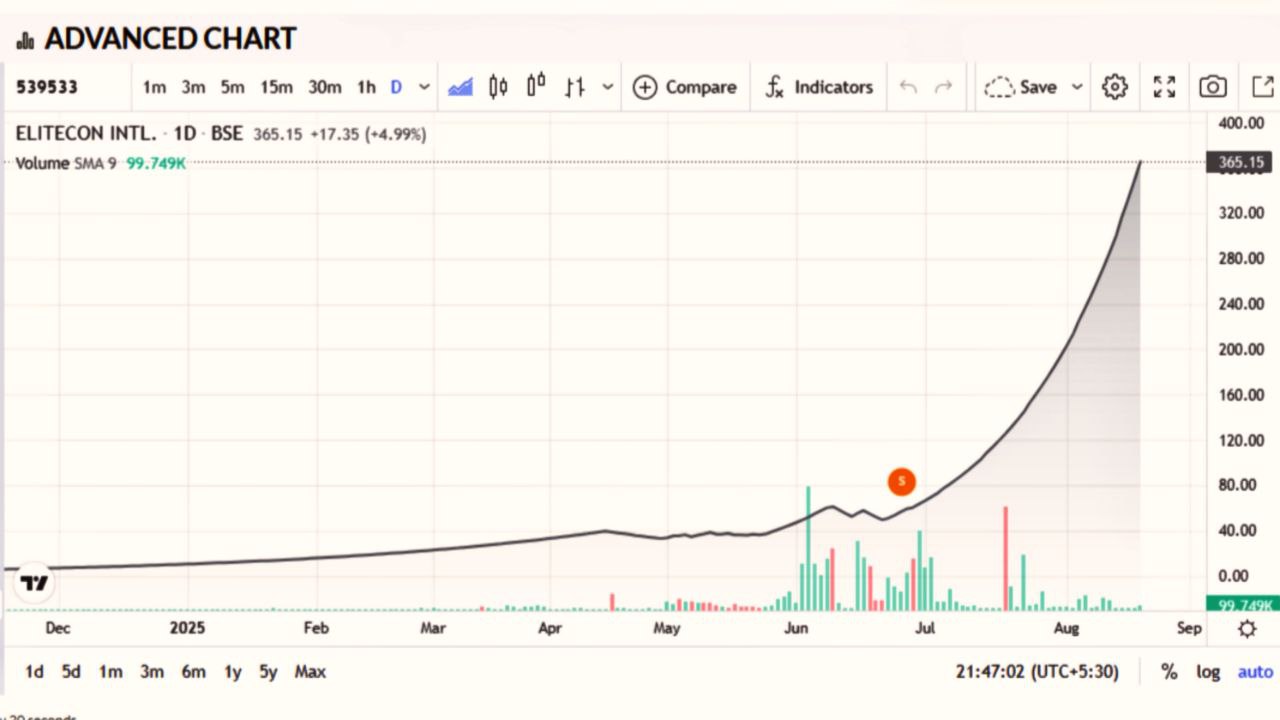
Task: Select the 1h interval tab
Action: coord(365,87)
